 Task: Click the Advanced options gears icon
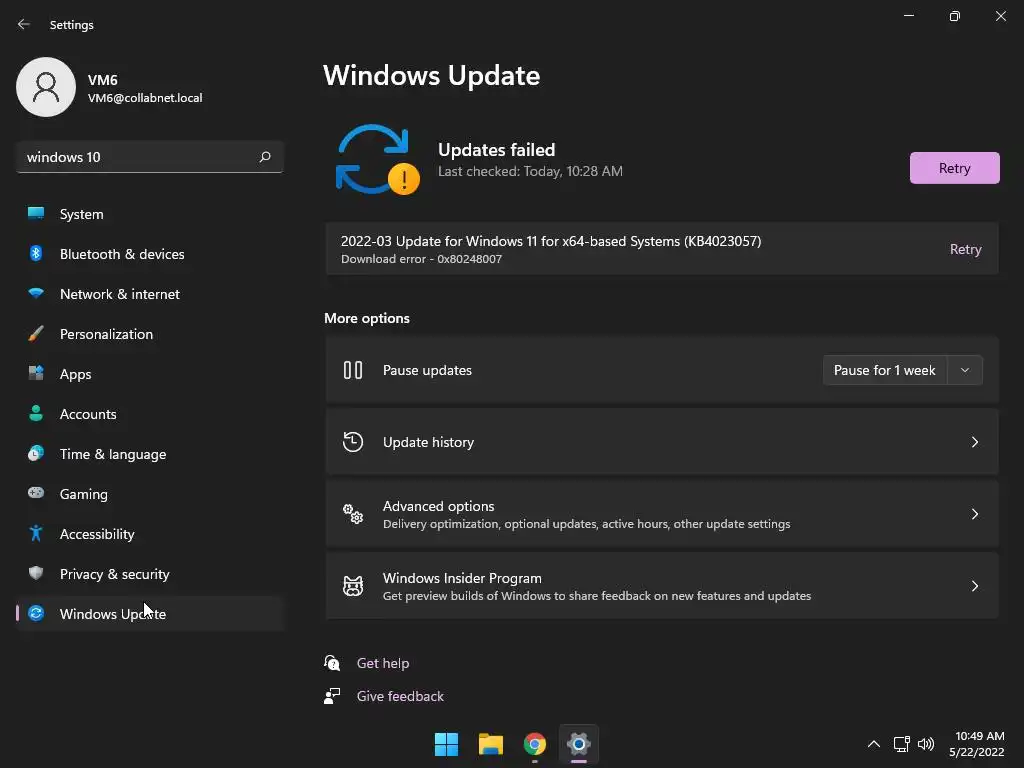(x=353, y=514)
